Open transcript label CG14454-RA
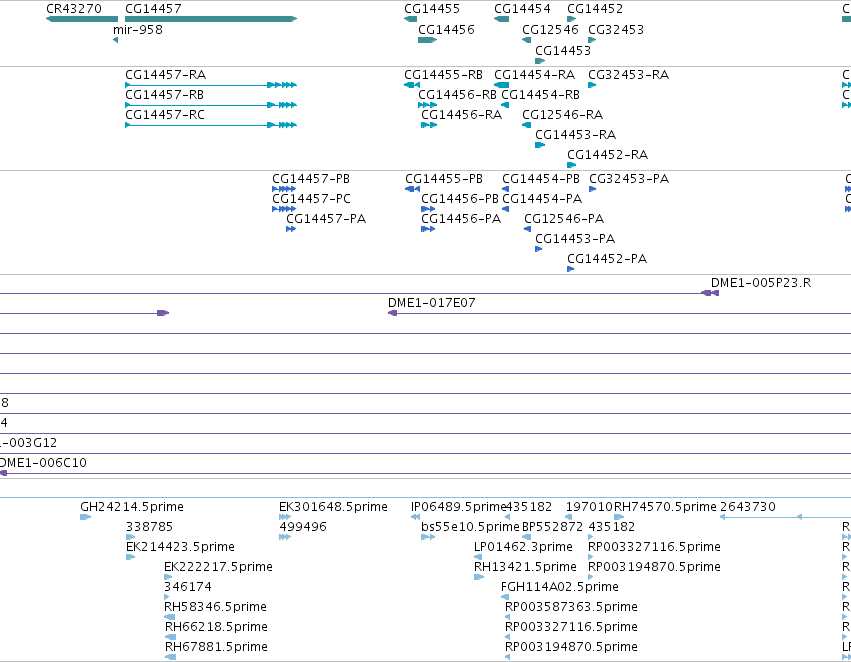The width and height of the screenshot is (851, 662). 535,75
